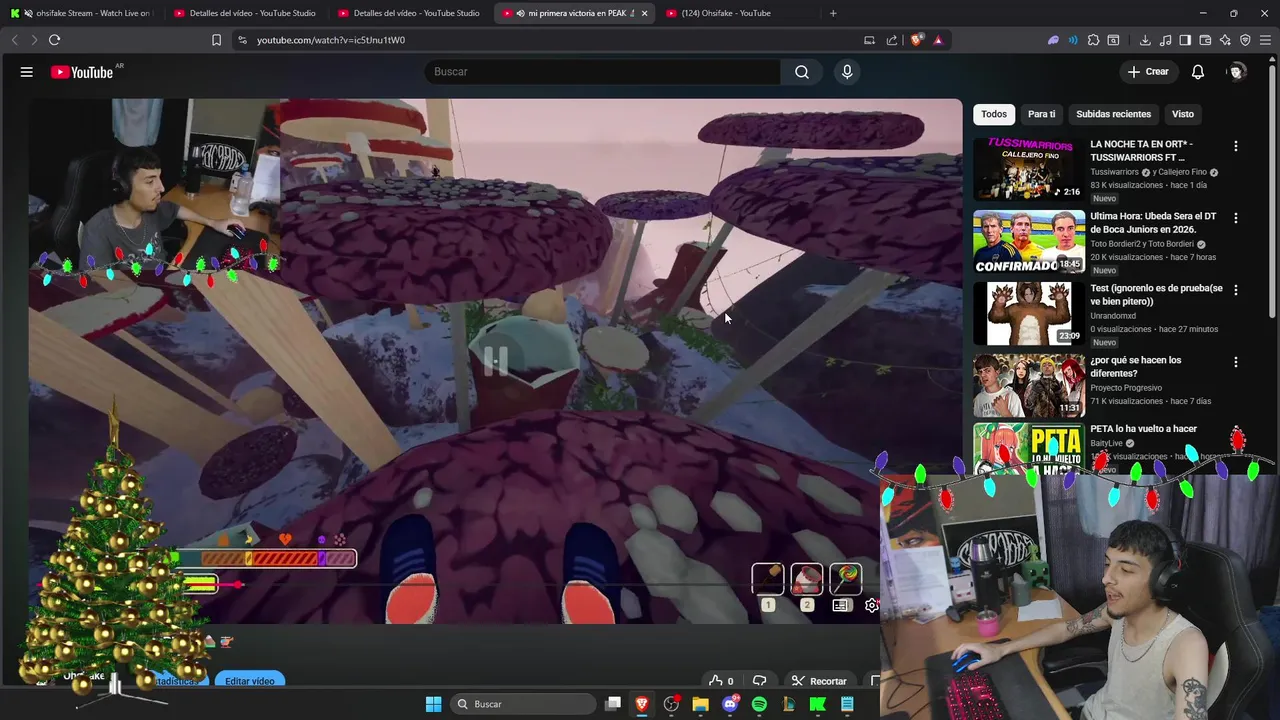Click the Windows taskbar Buscar search box
The width and height of the screenshot is (1280, 720).
point(521,704)
